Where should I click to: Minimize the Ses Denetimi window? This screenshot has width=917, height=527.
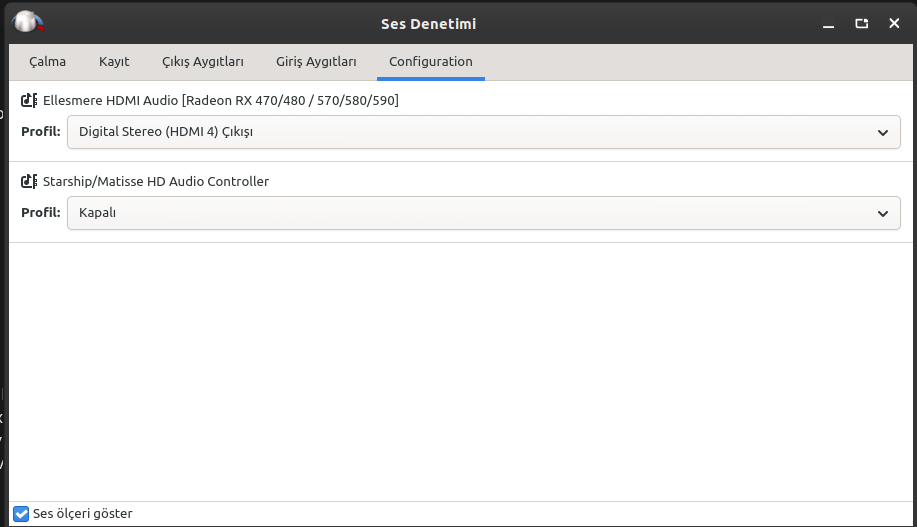[827, 23]
